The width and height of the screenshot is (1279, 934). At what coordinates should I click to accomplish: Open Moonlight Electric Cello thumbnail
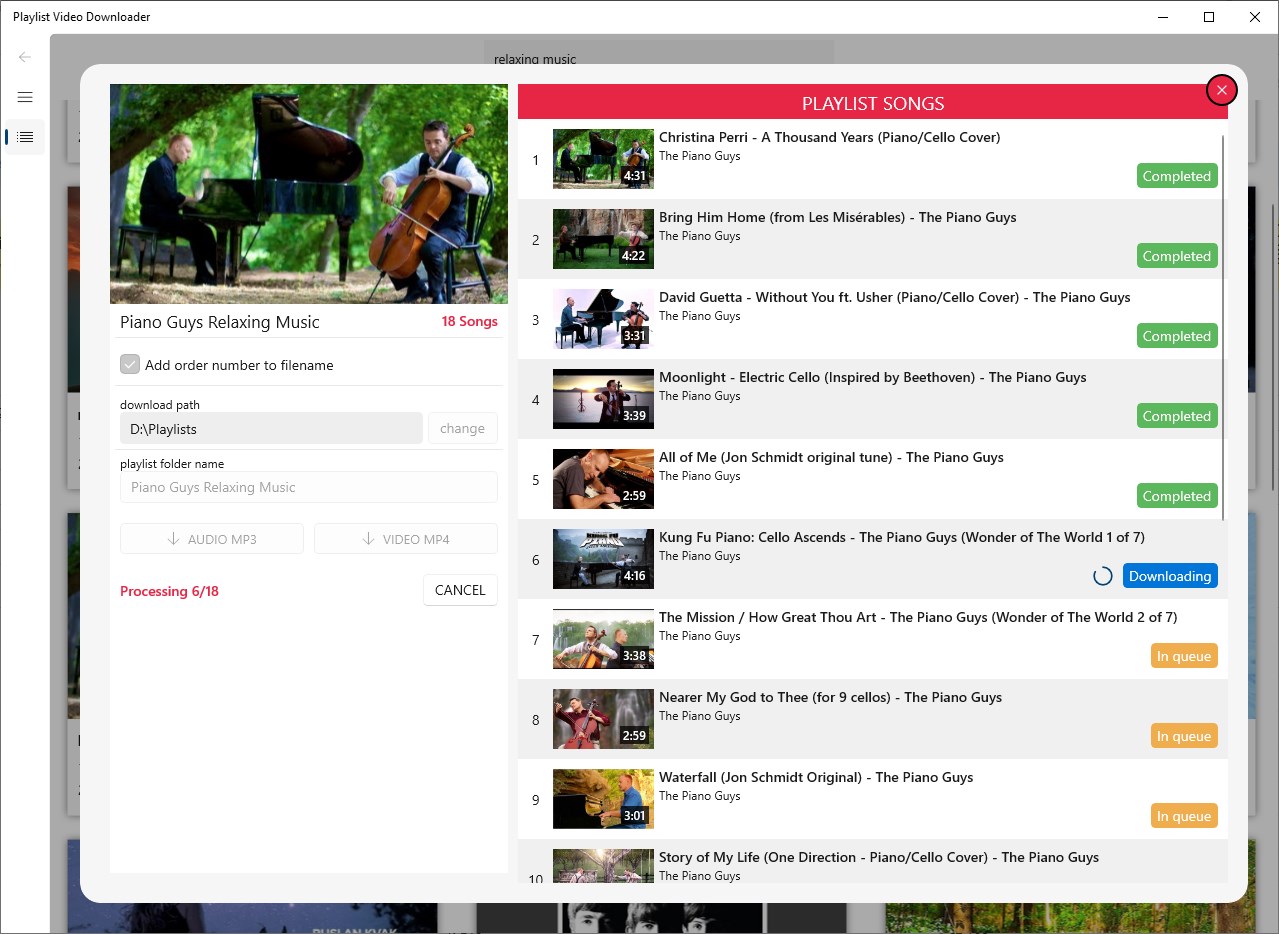[x=603, y=399]
